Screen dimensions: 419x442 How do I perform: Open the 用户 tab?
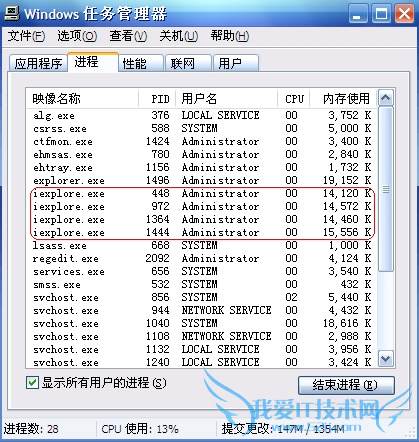tap(236, 63)
